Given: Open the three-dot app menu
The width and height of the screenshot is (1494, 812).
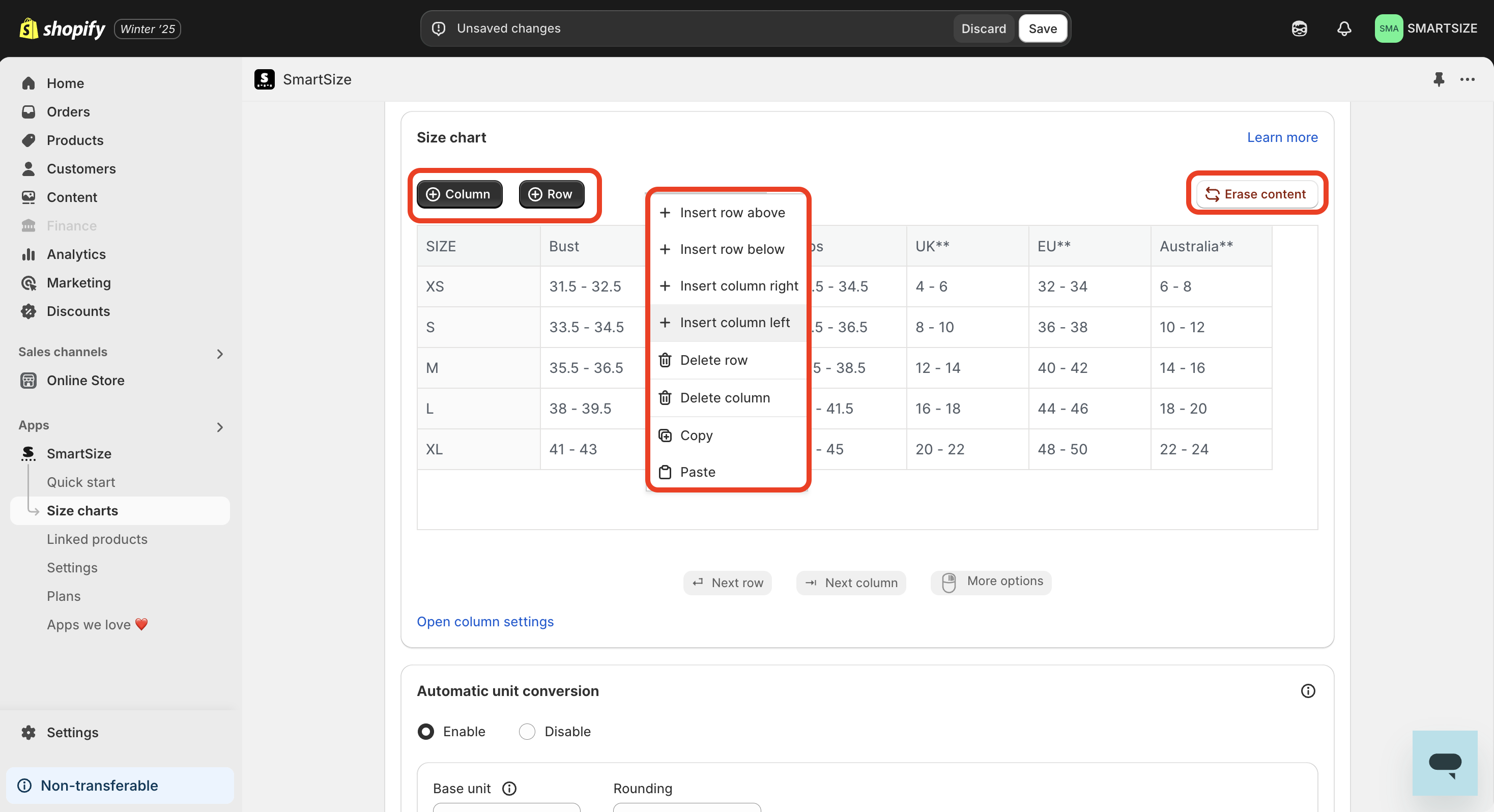Looking at the screenshot, I should 1468,79.
